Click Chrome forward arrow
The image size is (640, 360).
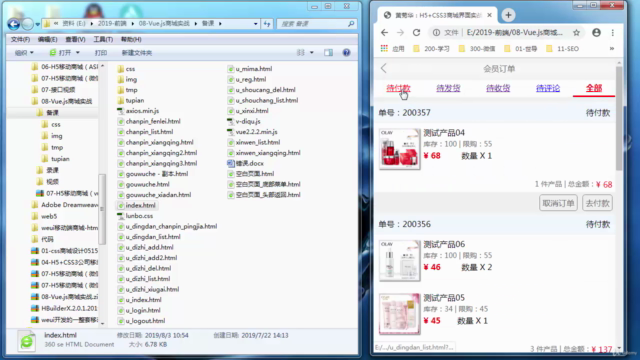coord(400,33)
